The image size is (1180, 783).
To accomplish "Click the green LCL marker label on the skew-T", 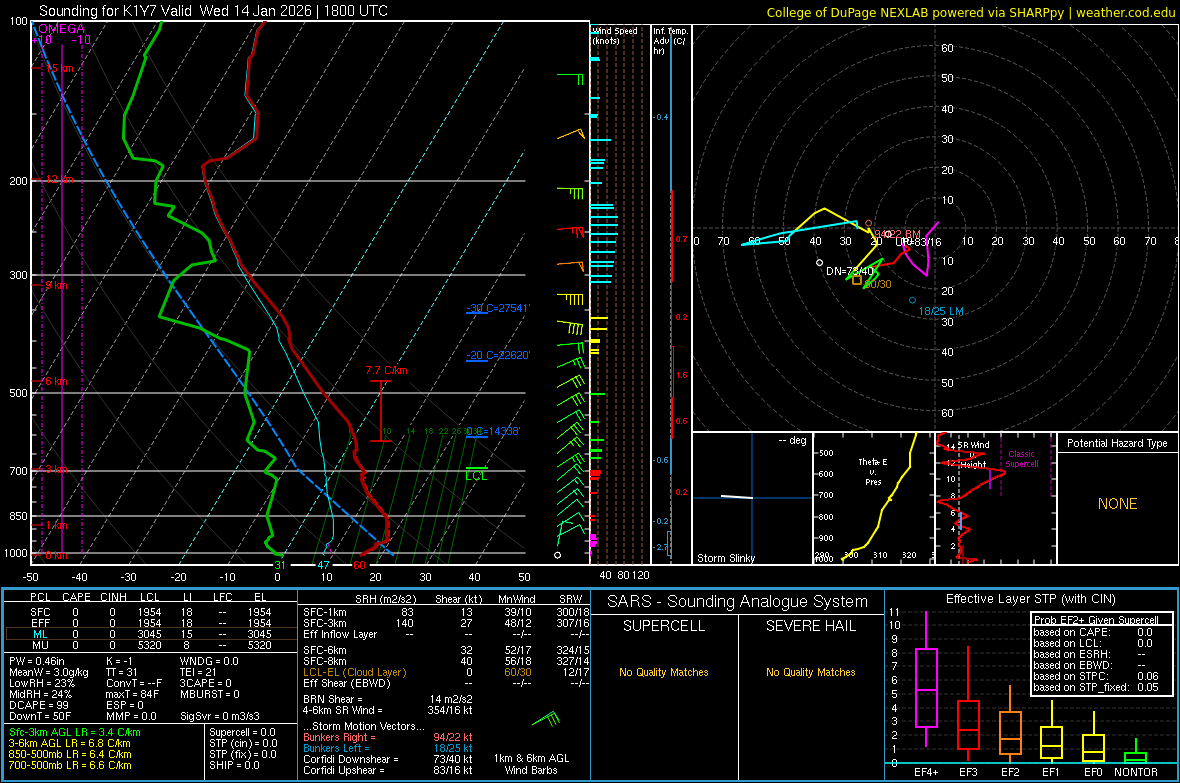I will point(476,476).
